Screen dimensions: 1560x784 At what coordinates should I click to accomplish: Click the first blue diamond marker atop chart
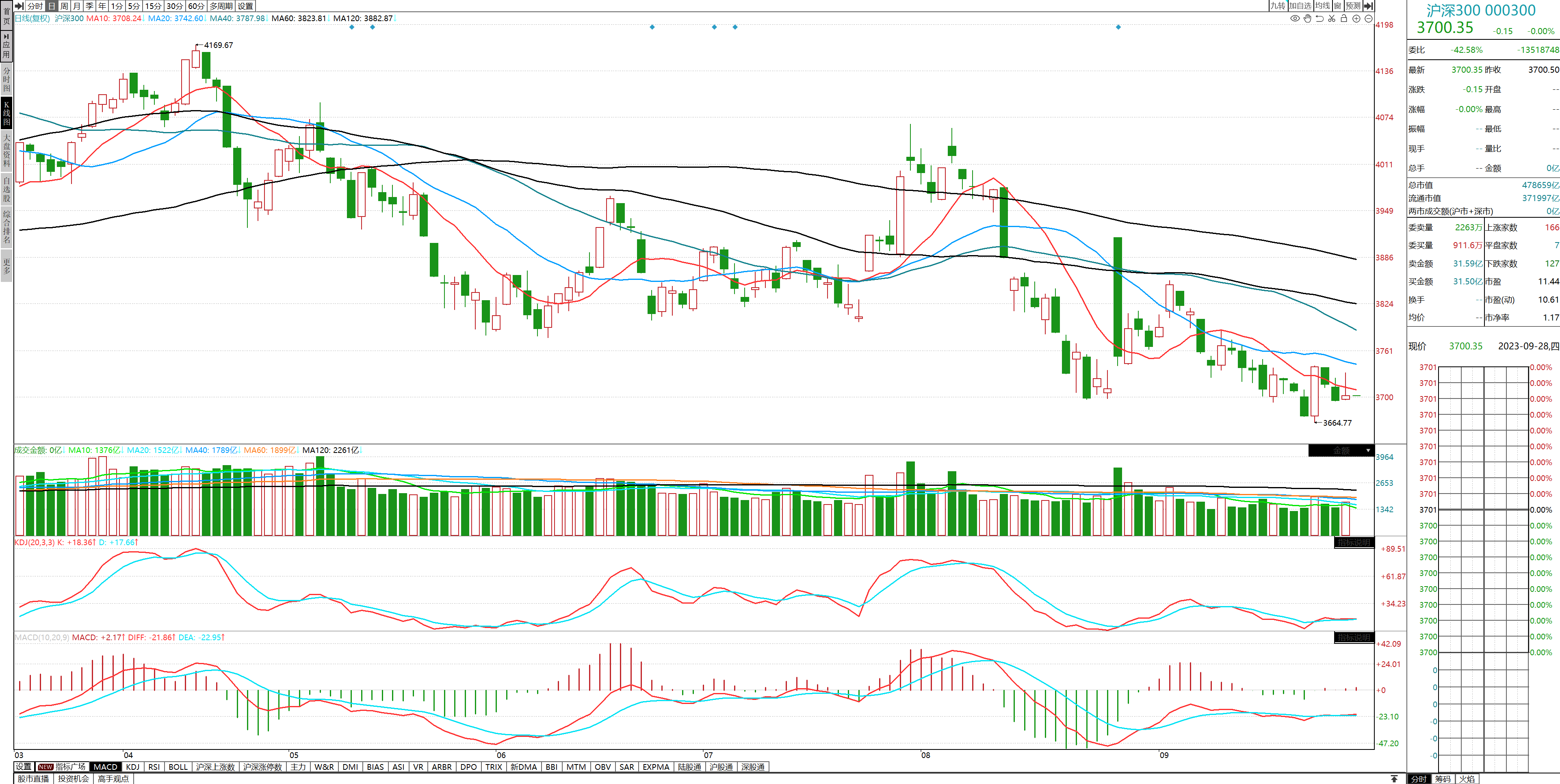[352, 27]
